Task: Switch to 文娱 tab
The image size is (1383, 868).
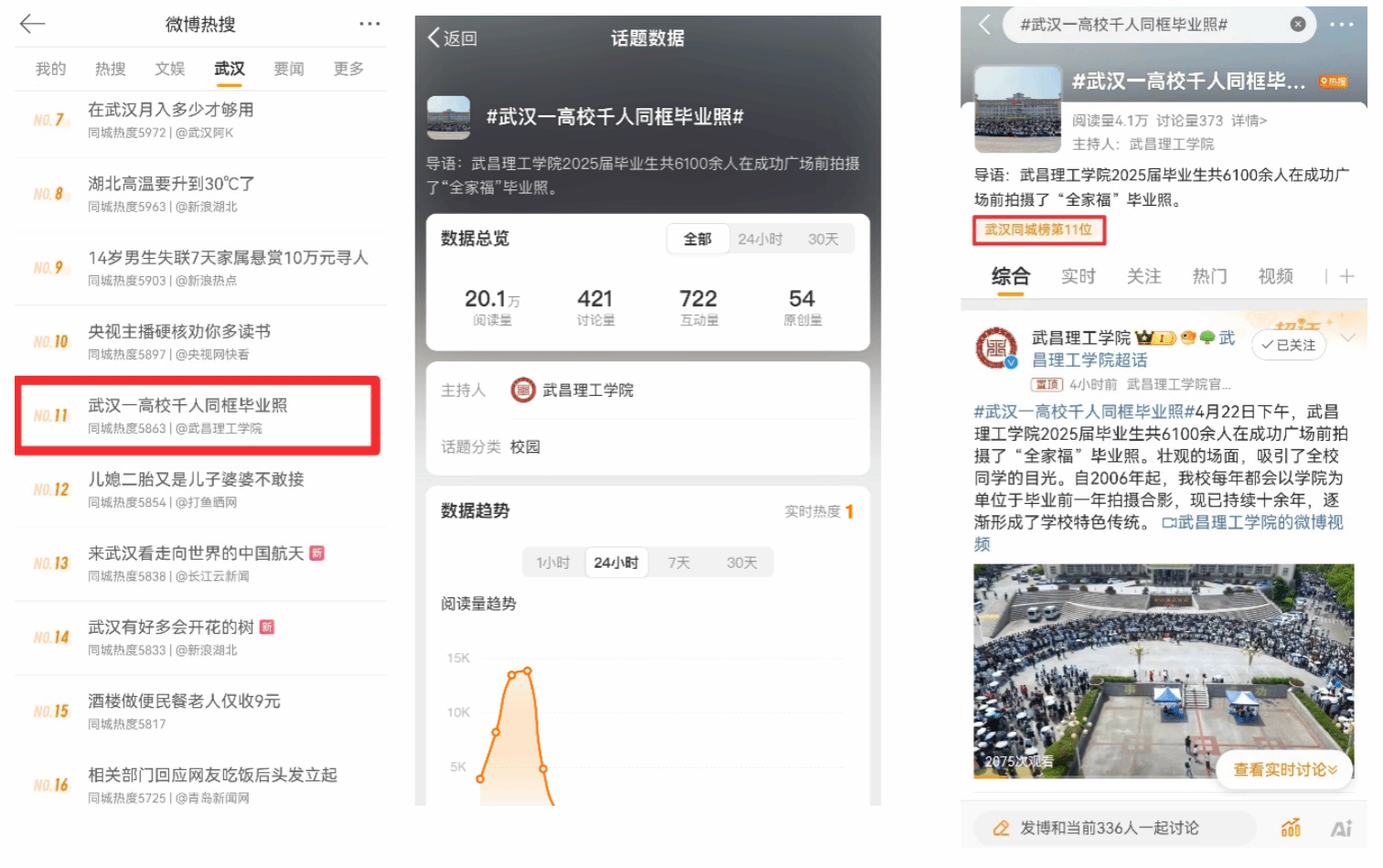Action: click(x=169, y=69)
